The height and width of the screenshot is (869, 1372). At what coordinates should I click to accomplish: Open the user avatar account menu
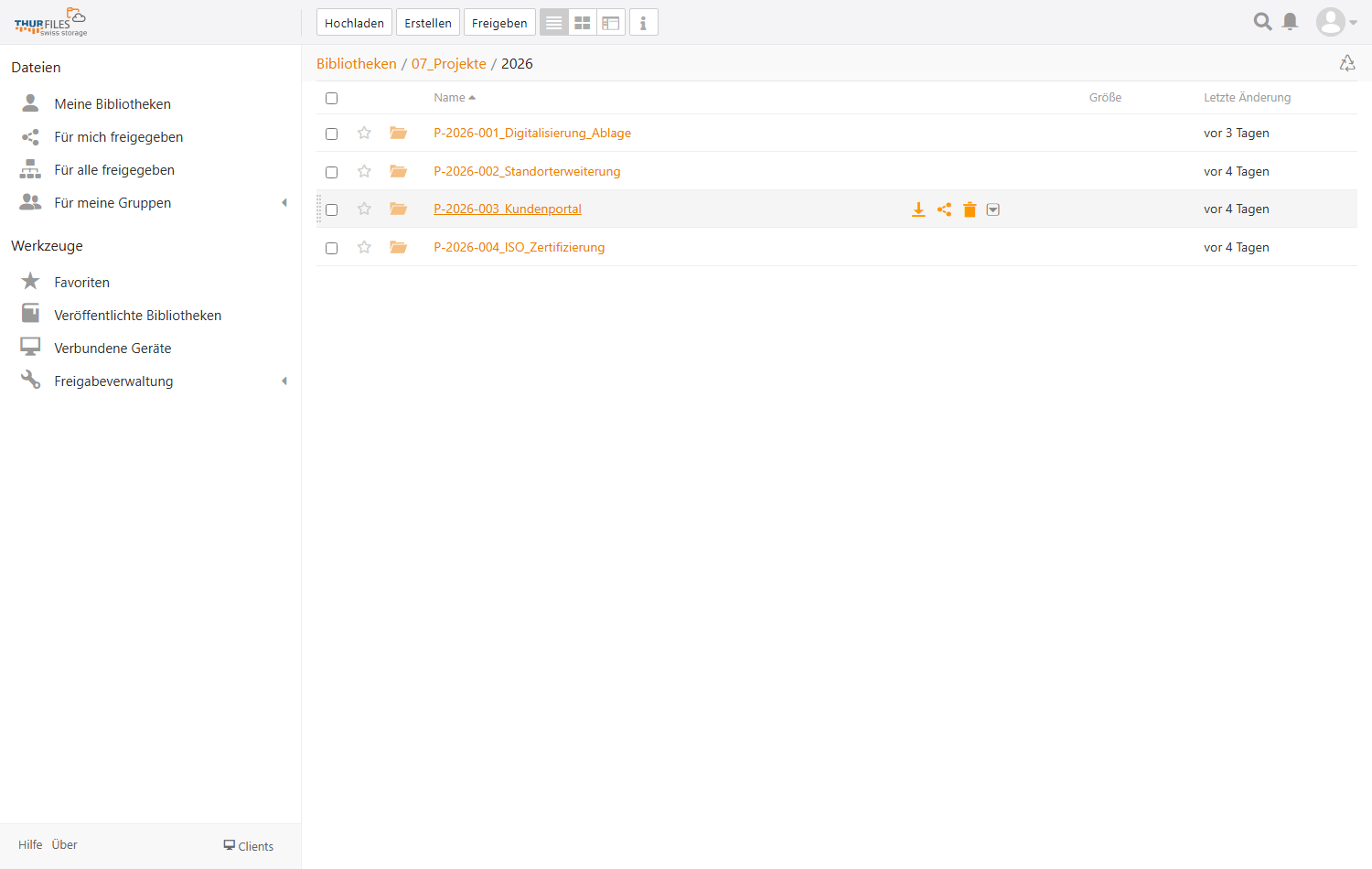click(1336, 22)
